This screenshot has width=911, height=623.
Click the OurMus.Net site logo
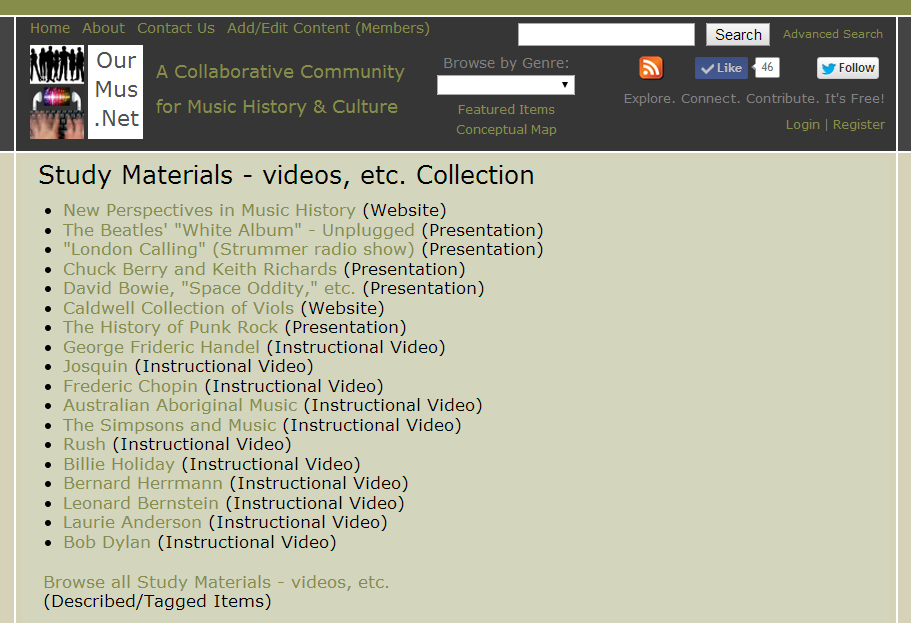(86, 92)
